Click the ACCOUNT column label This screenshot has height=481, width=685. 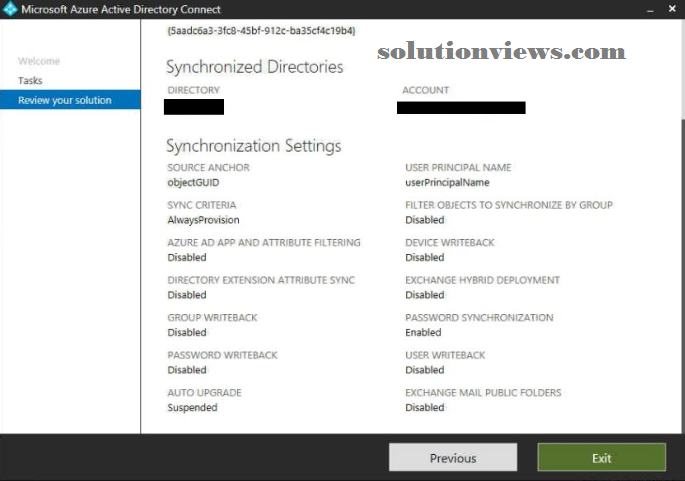426,90
